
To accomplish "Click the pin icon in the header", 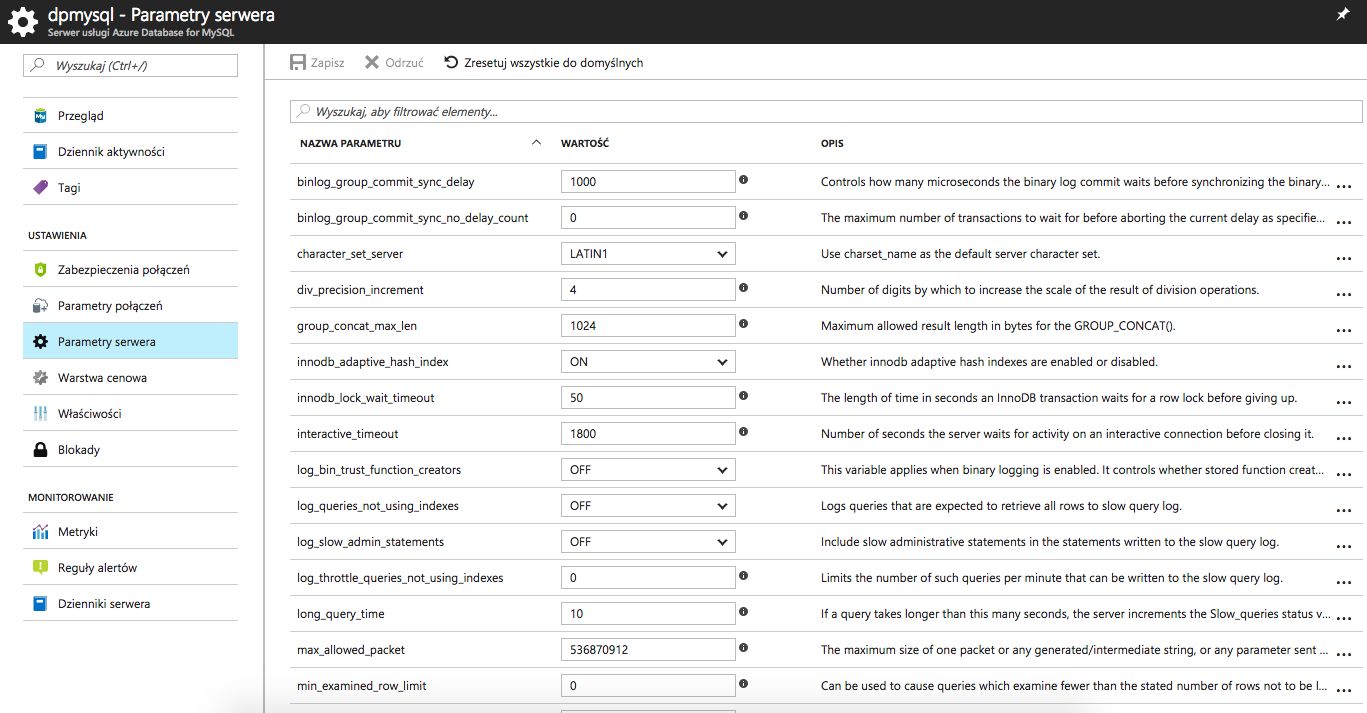I will 1342,14.
